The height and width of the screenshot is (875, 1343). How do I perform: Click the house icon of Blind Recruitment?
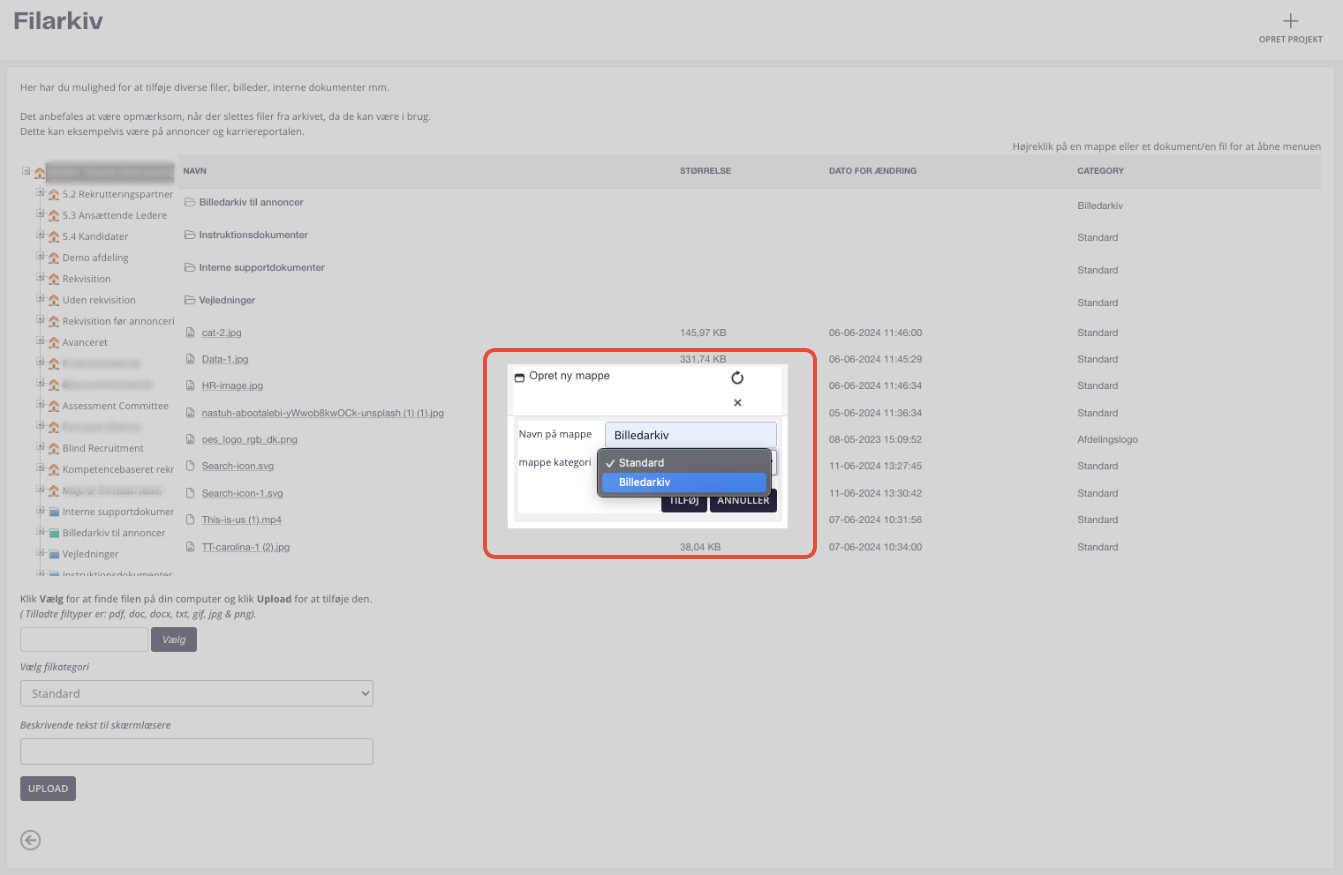[x=54, y=448]
